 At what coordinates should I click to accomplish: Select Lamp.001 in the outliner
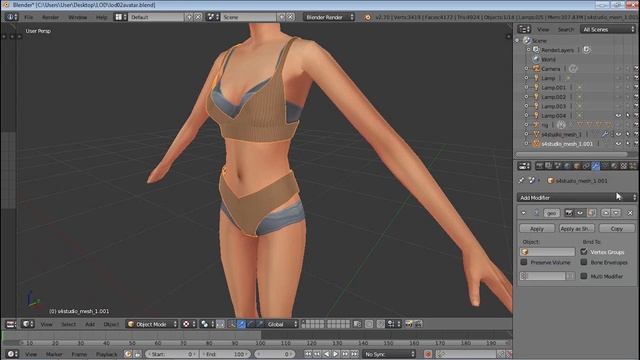(x=553, y=87)
